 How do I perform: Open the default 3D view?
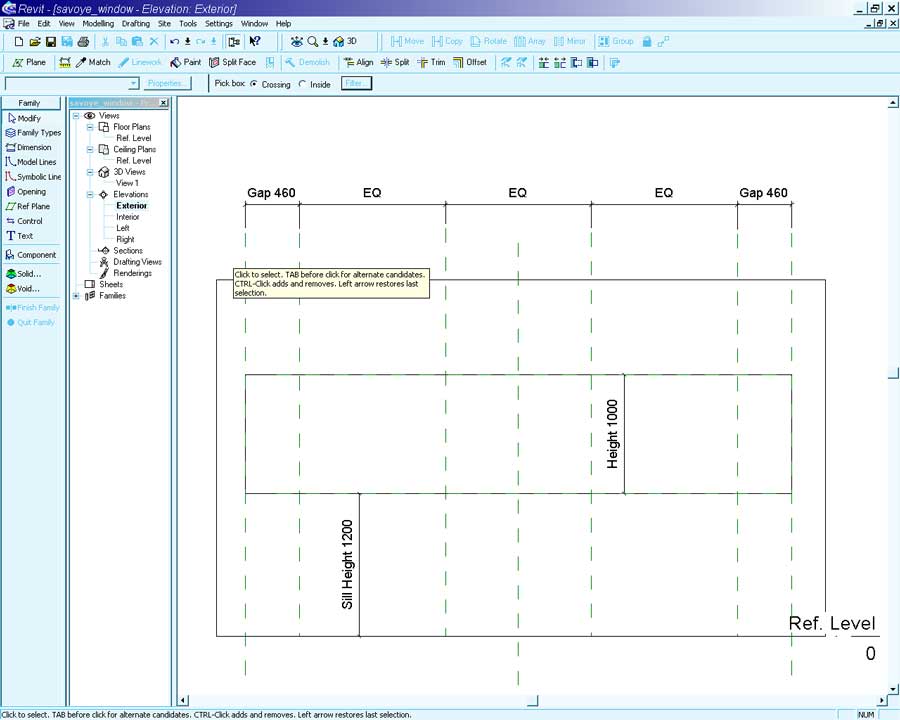(345, 41)
